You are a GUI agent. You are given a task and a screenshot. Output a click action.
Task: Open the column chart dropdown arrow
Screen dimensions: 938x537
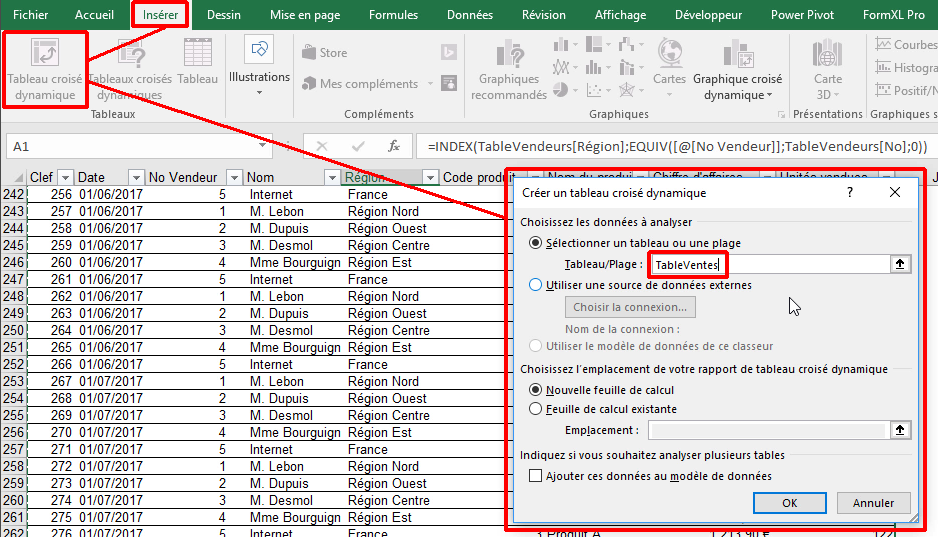(575, 45)
